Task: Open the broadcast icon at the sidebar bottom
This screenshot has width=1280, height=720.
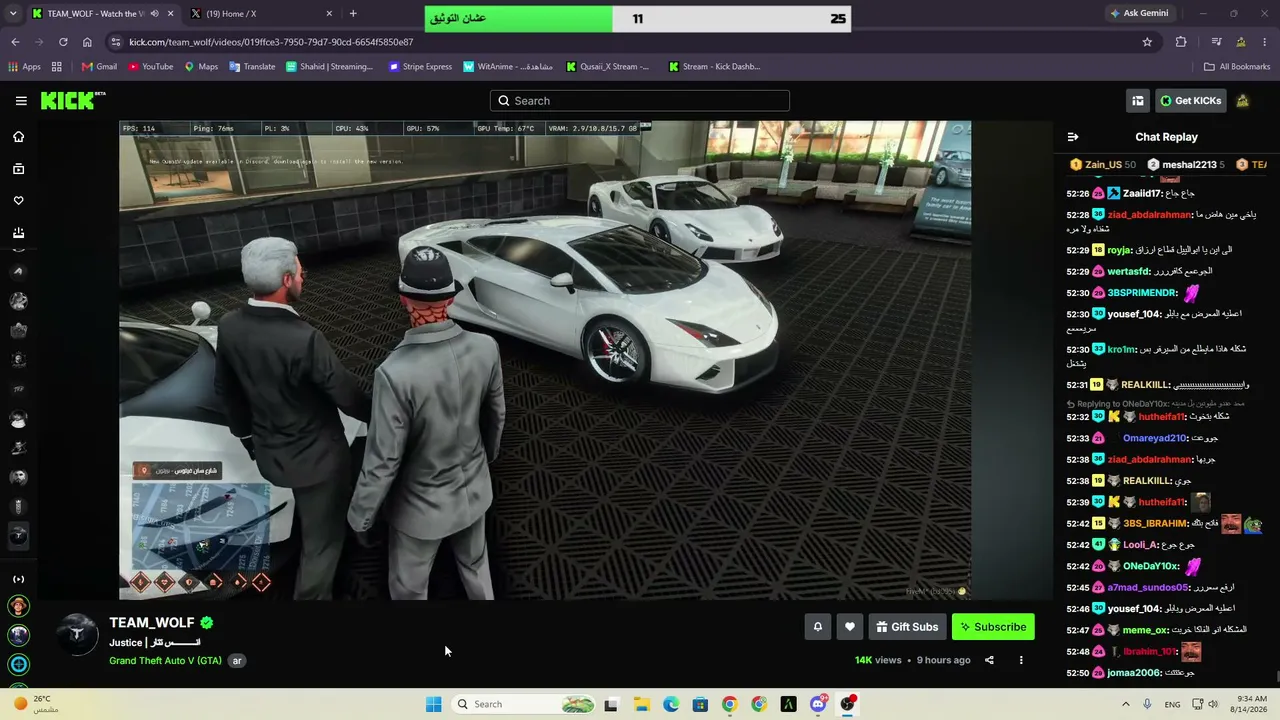Action: (x=18, y=579)
